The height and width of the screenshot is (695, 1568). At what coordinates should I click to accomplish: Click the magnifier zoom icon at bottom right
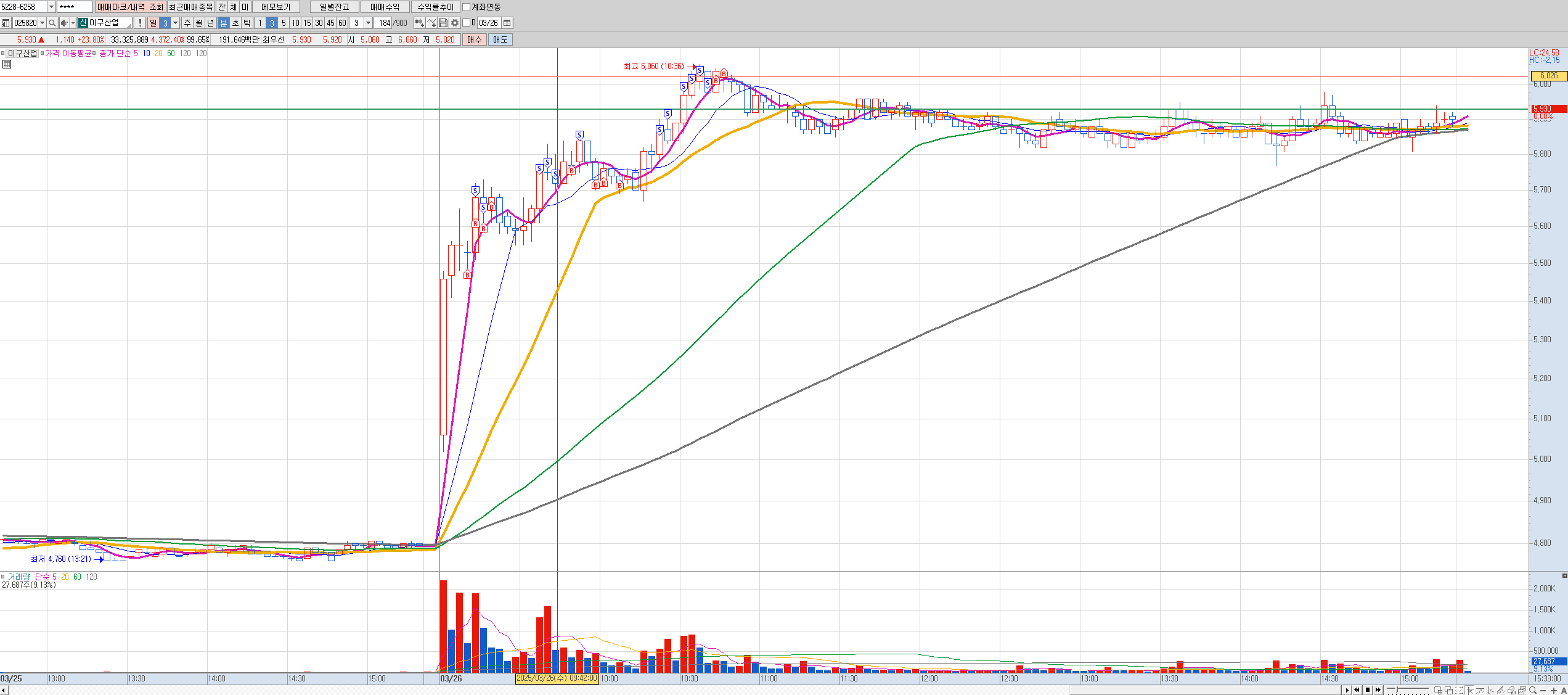(1533, 690)
